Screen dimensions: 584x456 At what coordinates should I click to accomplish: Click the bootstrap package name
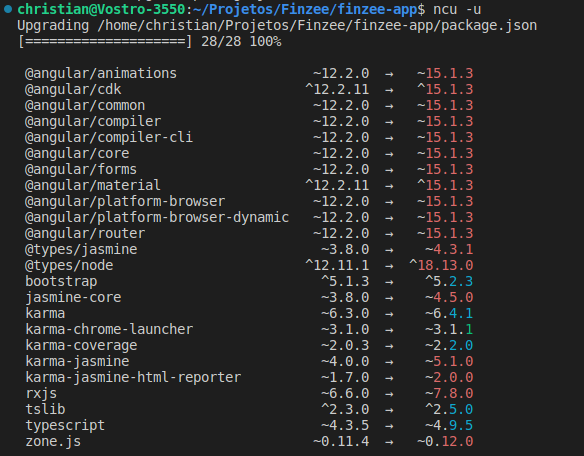tap(61, 282)
